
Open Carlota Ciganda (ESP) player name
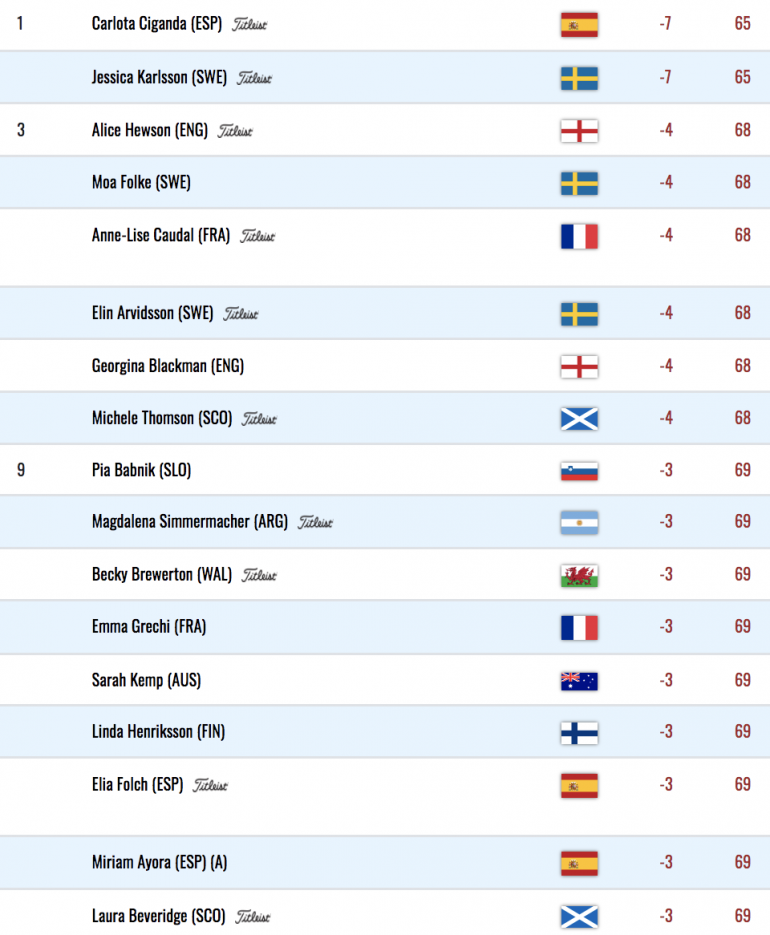(157, 24)
